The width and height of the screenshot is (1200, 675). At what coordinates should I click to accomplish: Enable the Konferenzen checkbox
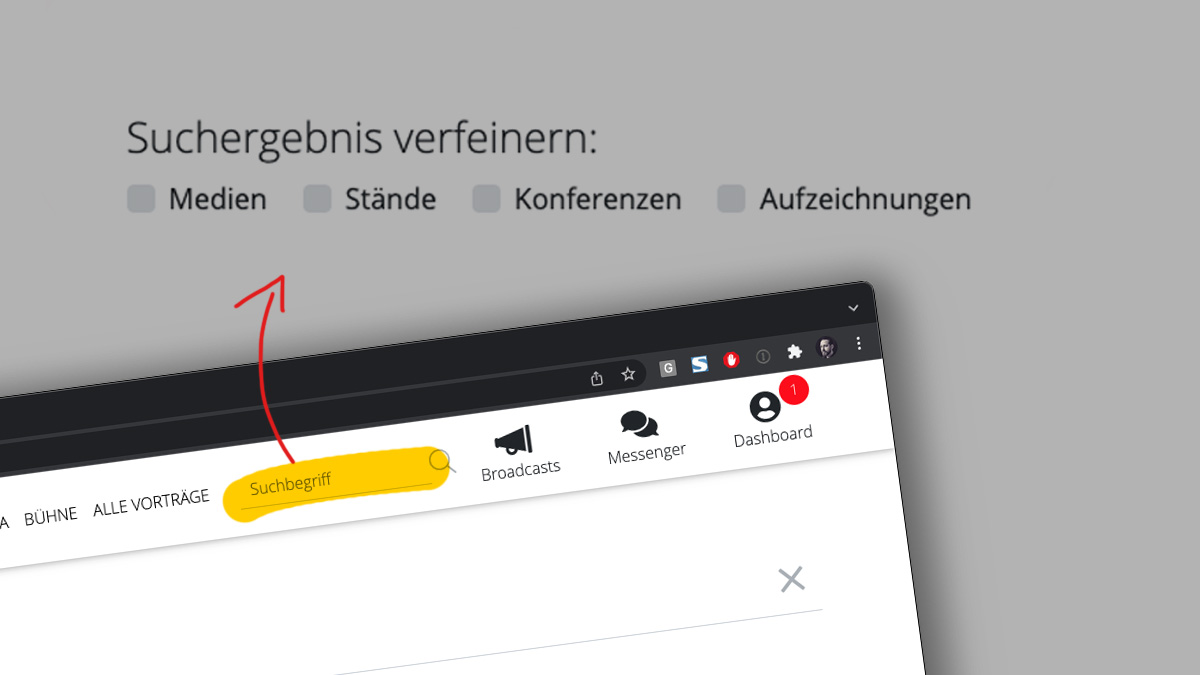pos(486,199)
